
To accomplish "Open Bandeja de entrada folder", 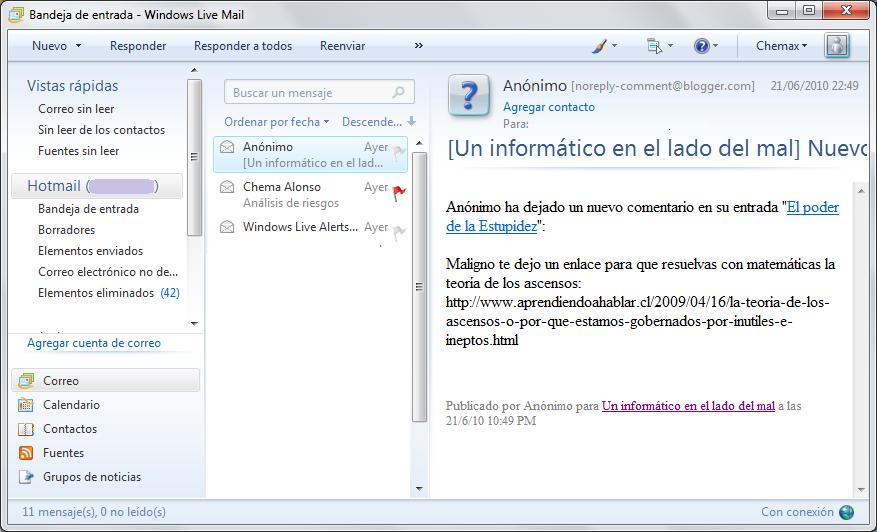I will 88,209.
